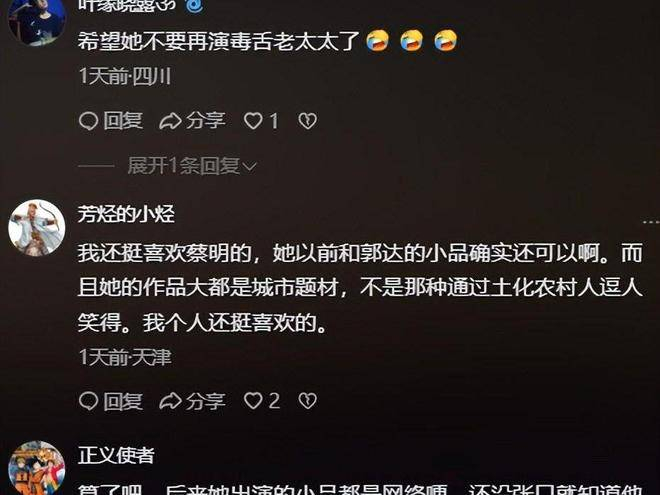Open username 正义使者
This screenshot has width=660, height=495.
tap(117, 455)
